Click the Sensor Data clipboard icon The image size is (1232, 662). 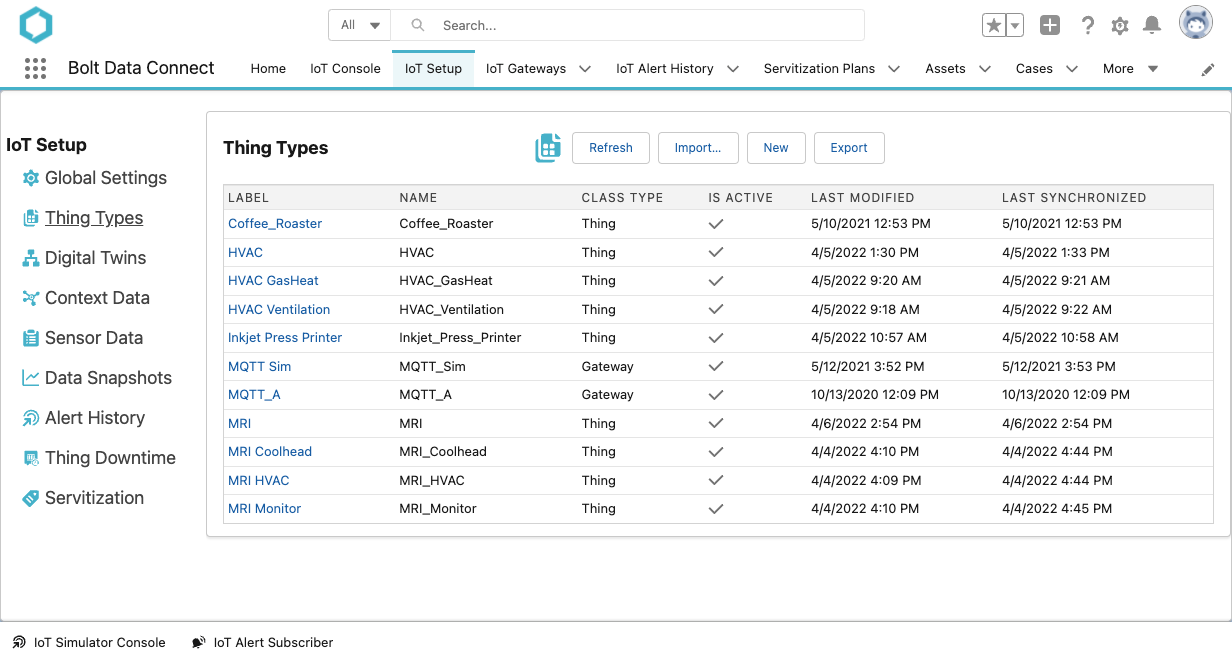(x=31, y=338)
